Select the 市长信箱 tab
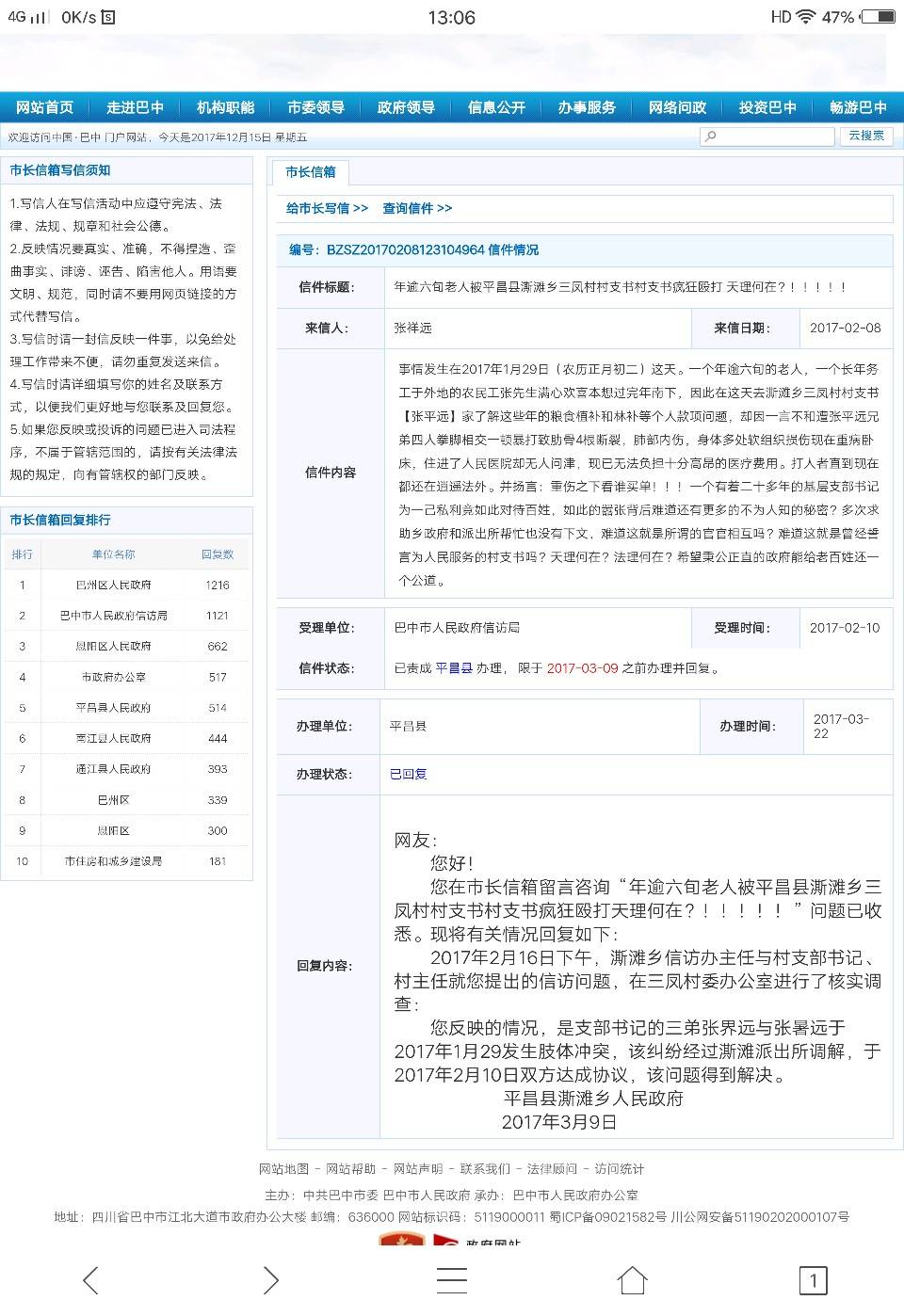 [x=311, y=171]
